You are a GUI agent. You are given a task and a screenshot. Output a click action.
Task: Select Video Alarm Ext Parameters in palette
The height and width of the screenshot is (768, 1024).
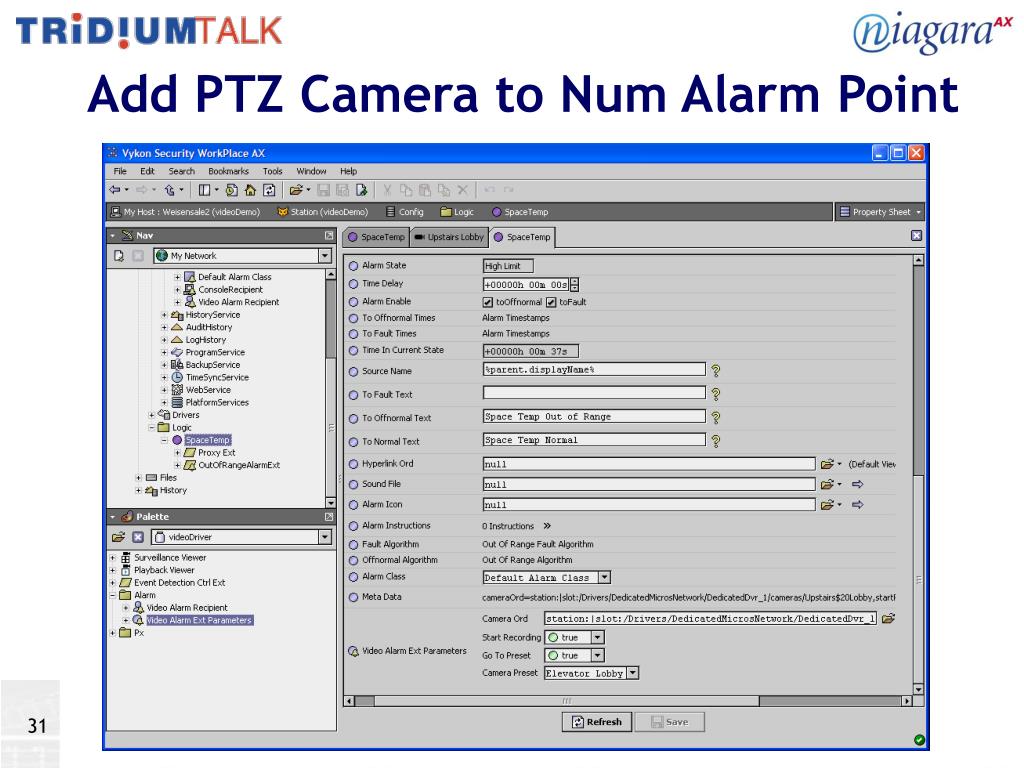click(199, 620)
